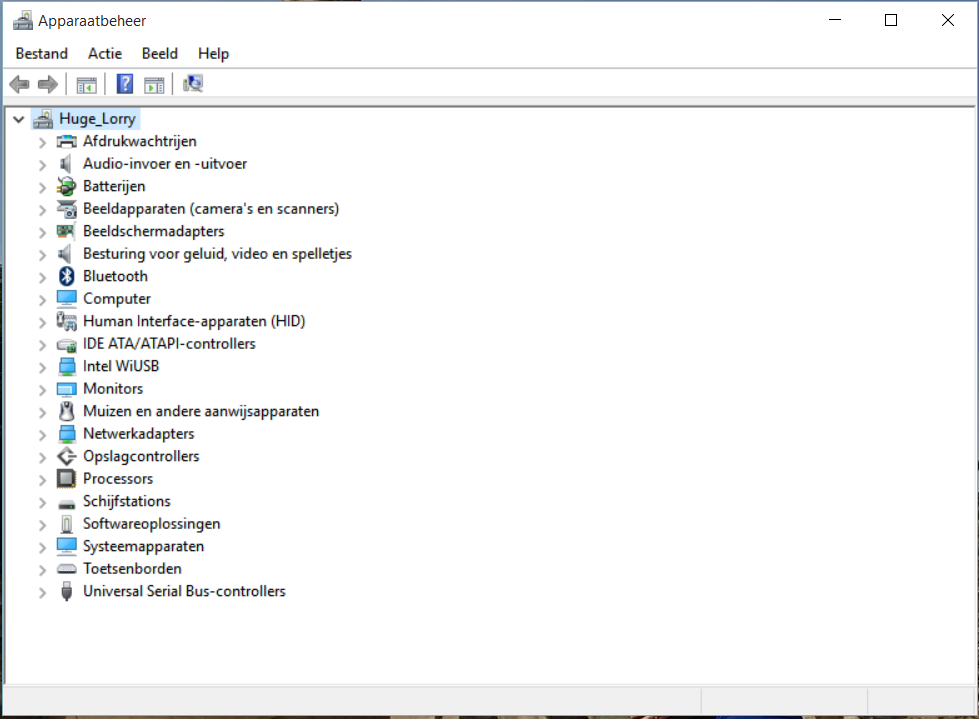Click the Back arrow toolbar icon
Screen dimensions: 979x719
[x=19, y=84]
